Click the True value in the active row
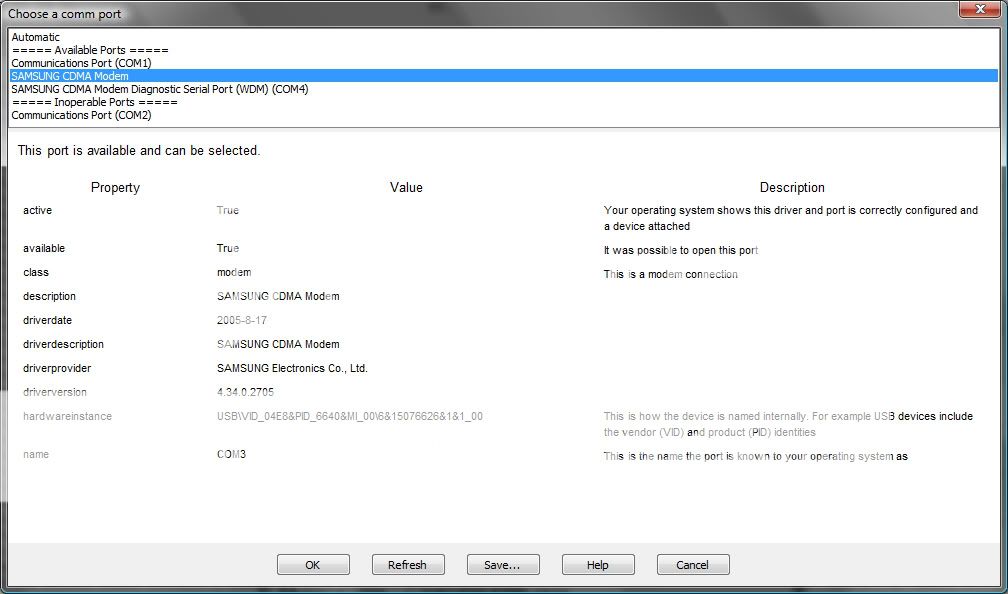This screenshot has height=594, width=1008. 228,210
